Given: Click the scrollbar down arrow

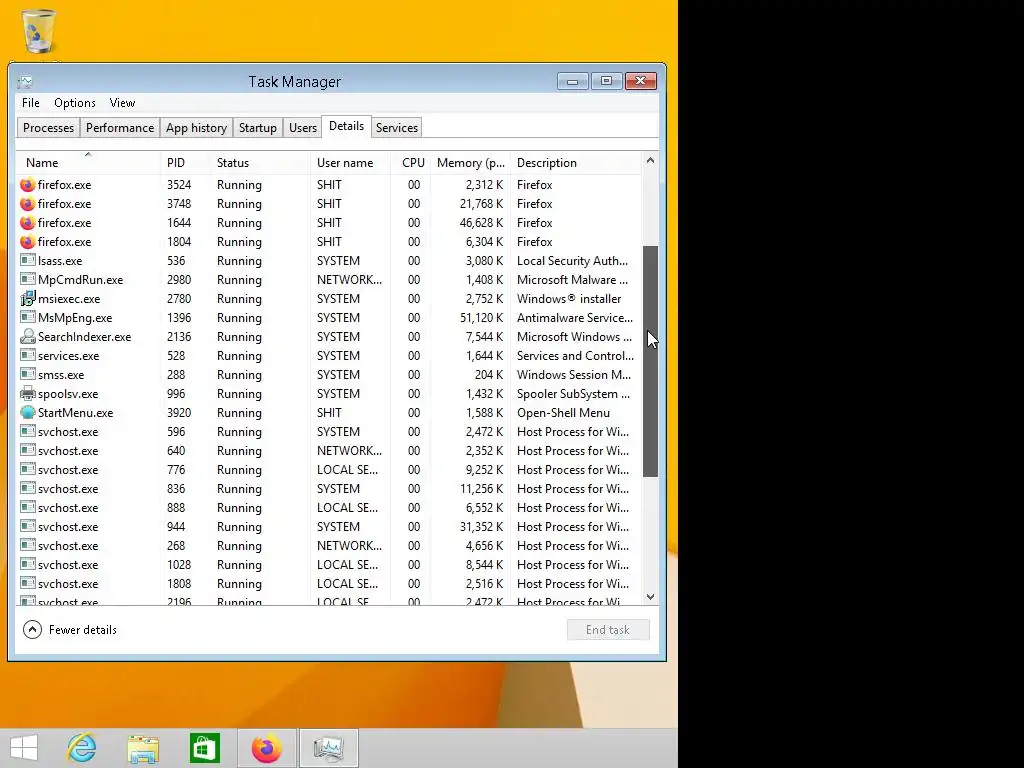Looking at the screenshot, I should (650, 597).
